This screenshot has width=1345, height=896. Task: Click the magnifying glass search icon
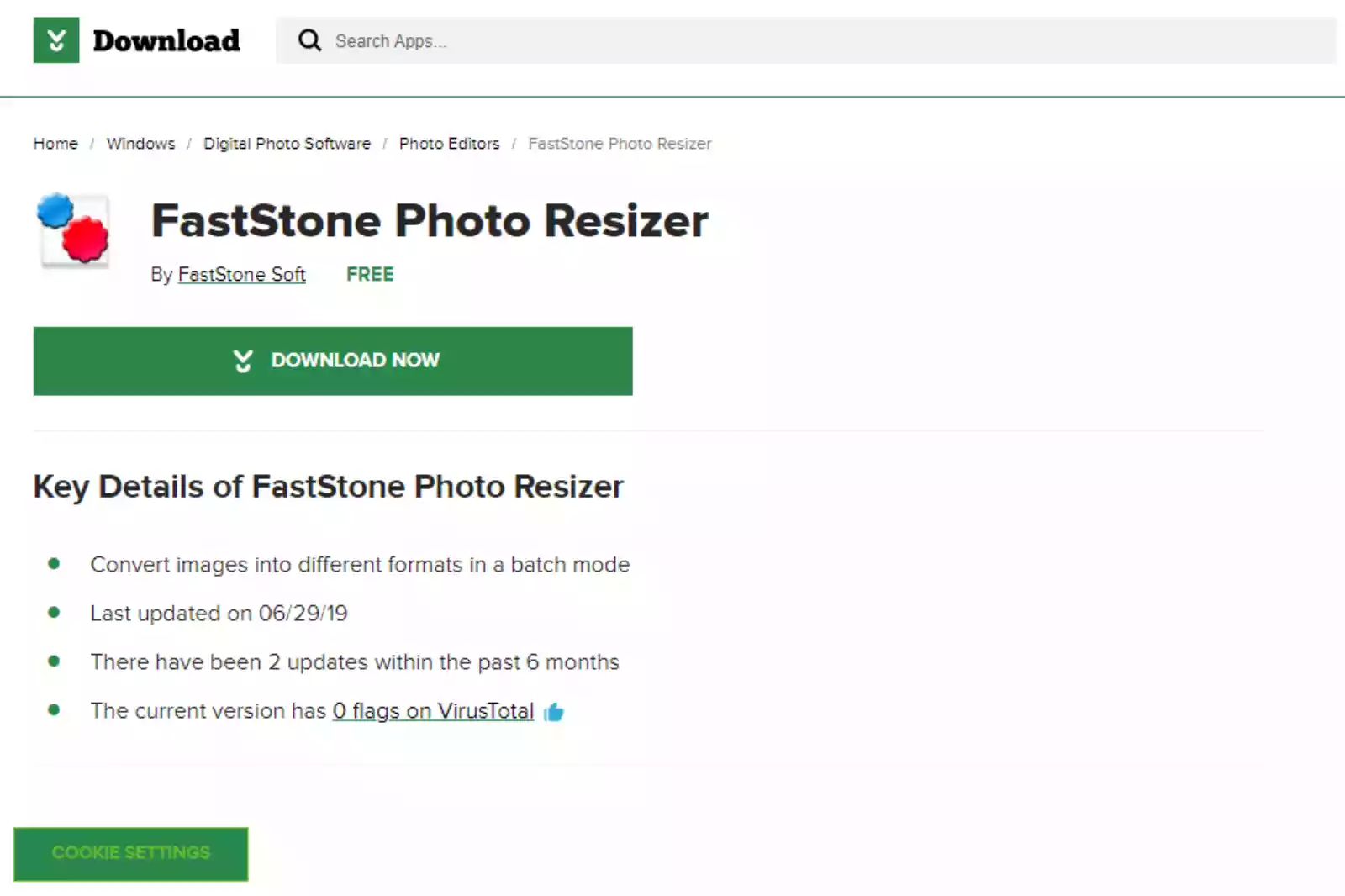pyautogui.click(x=309, y=40)
